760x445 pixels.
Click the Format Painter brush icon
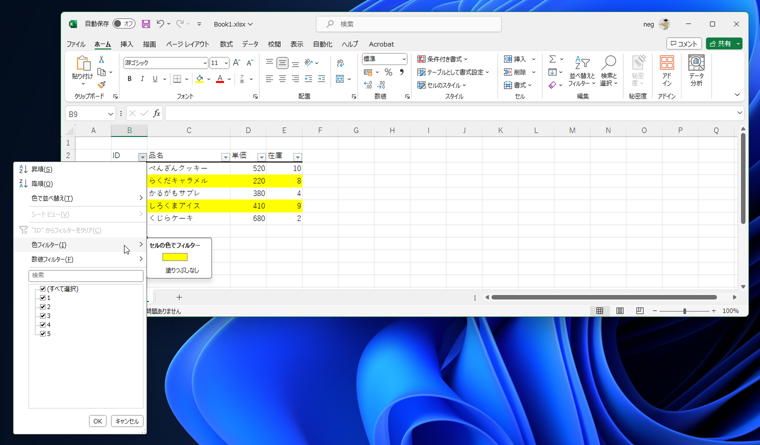pos(101,85)
